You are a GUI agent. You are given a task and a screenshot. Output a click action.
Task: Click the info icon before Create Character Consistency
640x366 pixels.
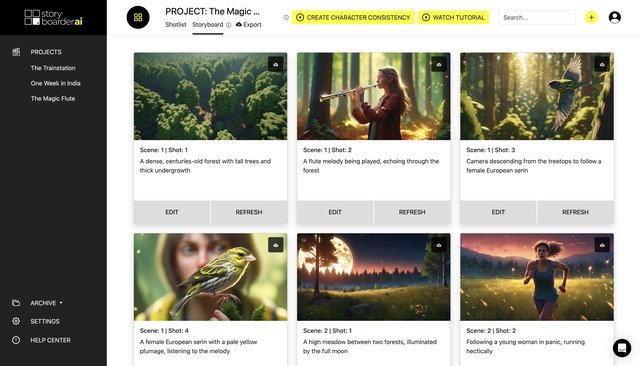tap(286, 18)
